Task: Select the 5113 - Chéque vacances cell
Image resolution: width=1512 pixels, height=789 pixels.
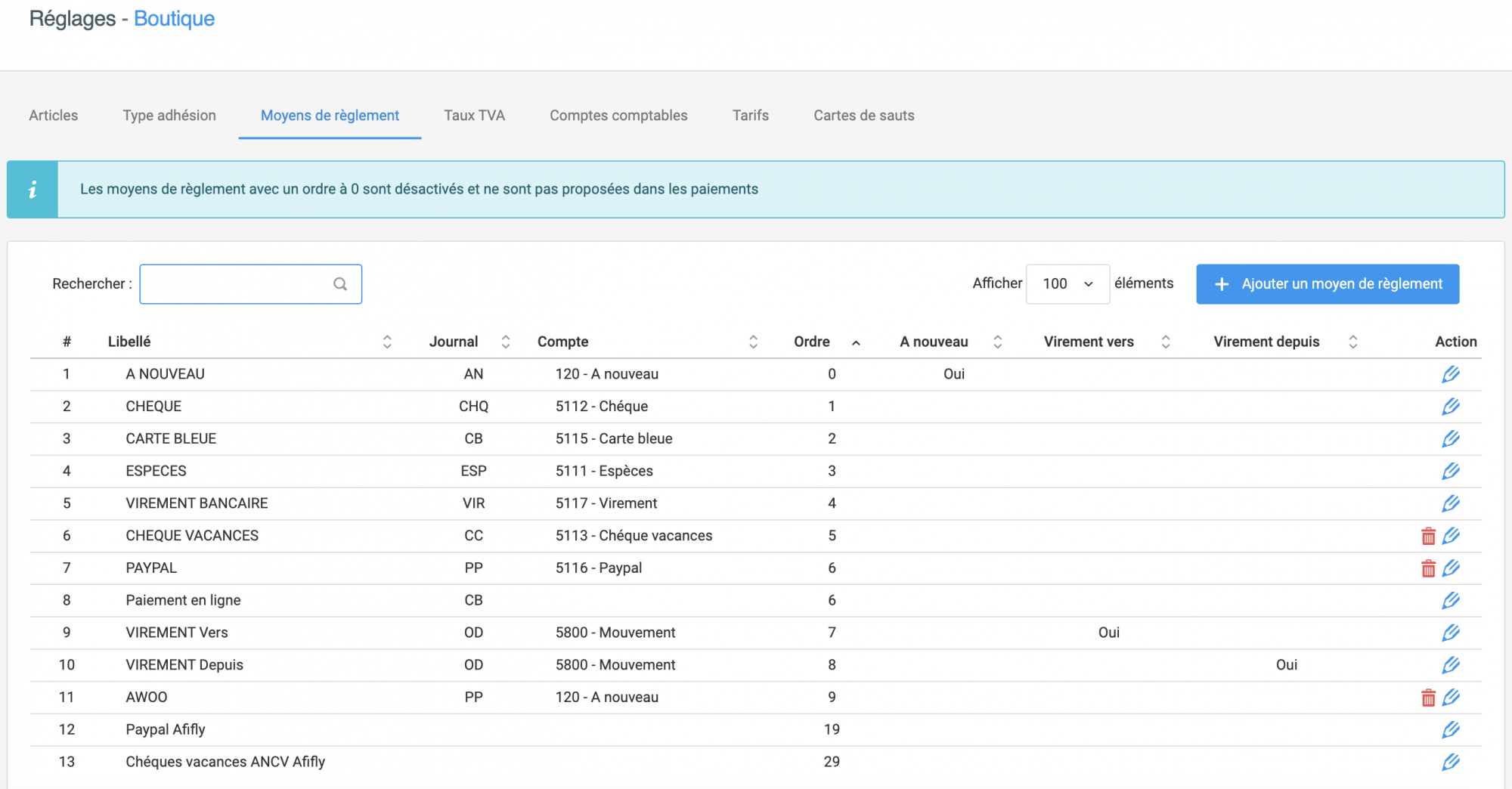Action: point(634,536)
